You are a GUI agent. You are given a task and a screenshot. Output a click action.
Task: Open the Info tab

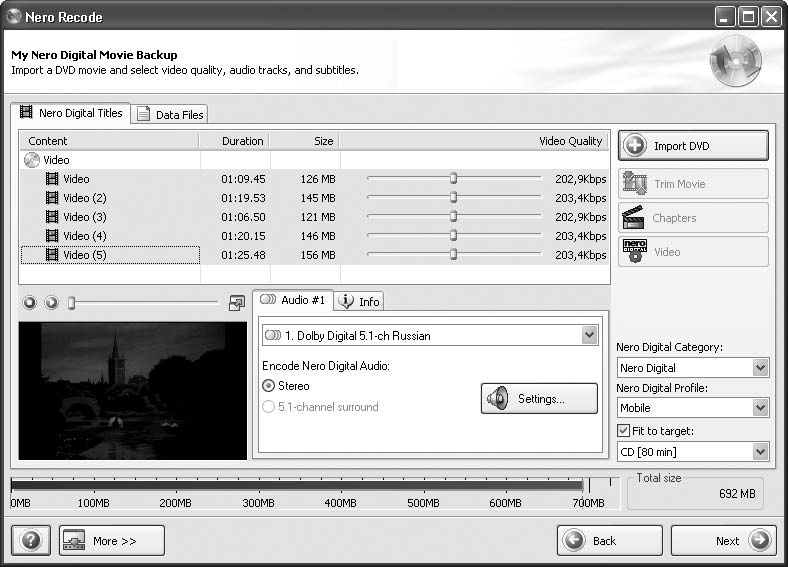359,301
